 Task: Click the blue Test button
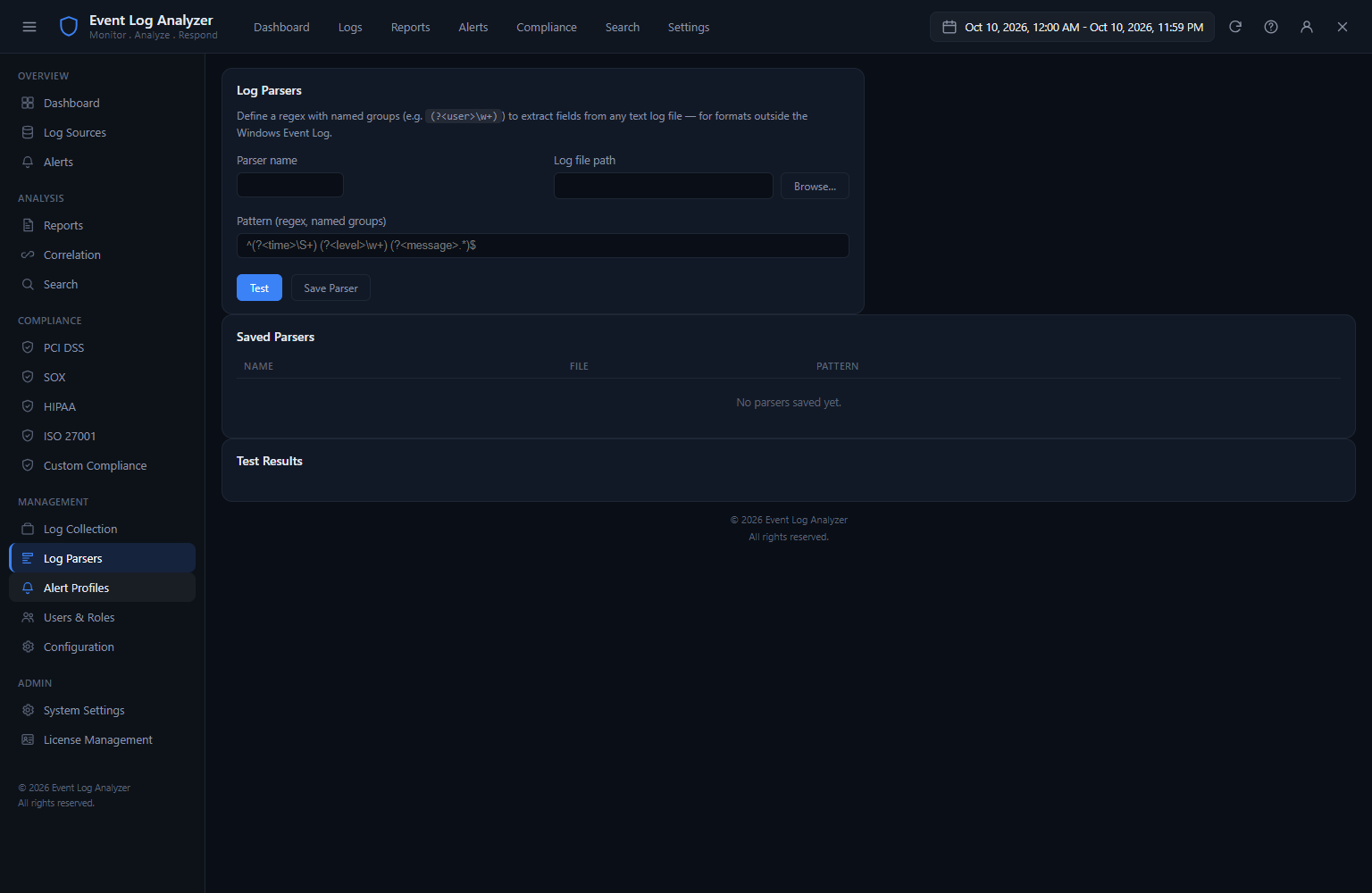tap(259, 288)
